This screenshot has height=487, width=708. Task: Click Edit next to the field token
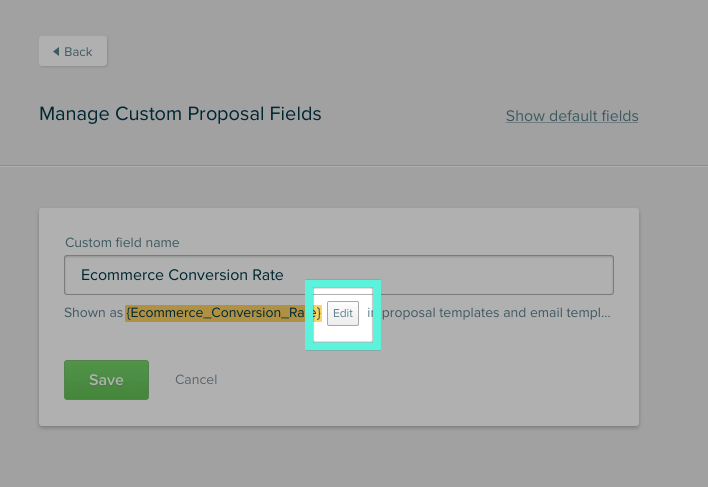(x=343, y=313)
